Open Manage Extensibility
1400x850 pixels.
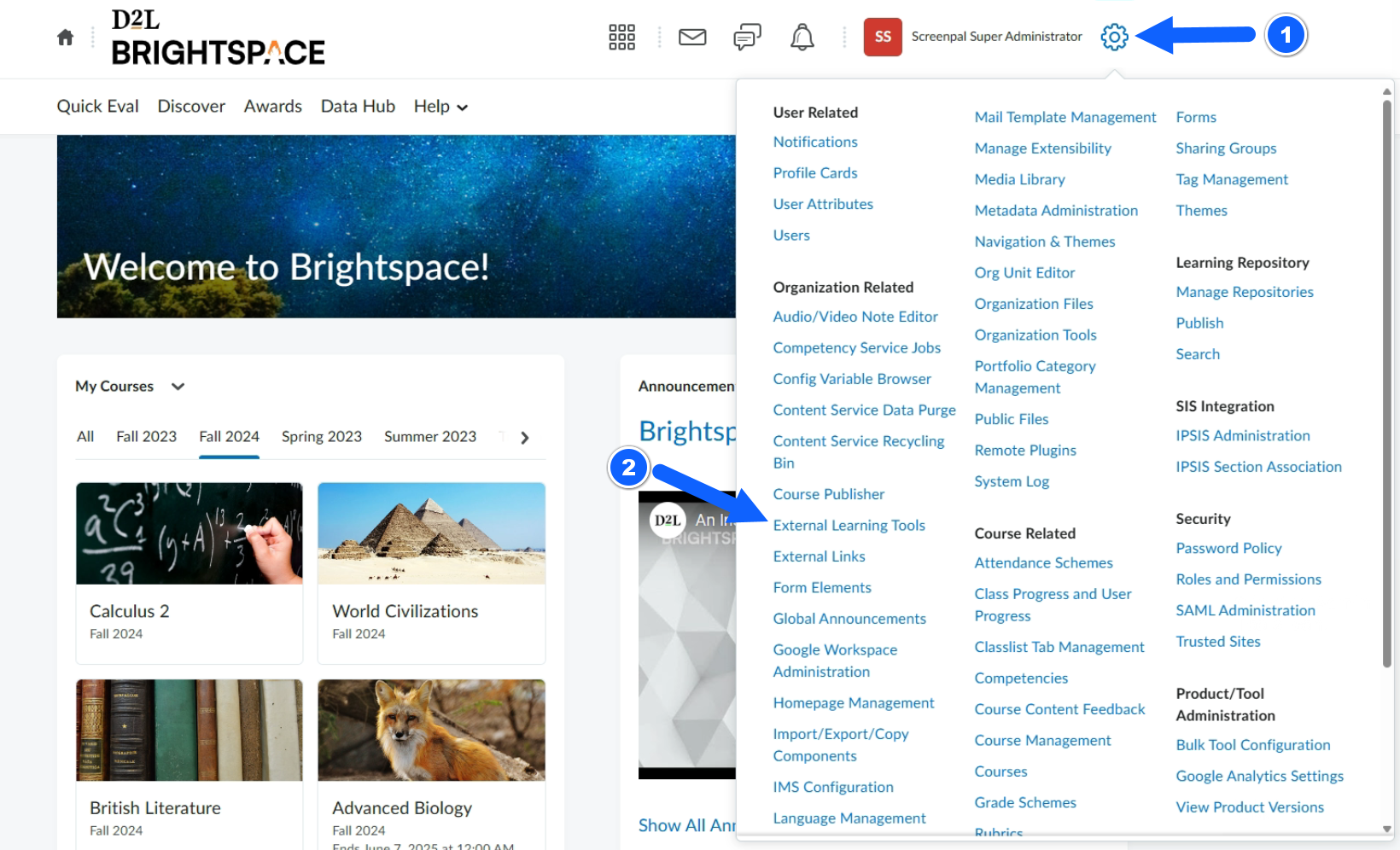pyautogui.click(x=1043, y=148)
